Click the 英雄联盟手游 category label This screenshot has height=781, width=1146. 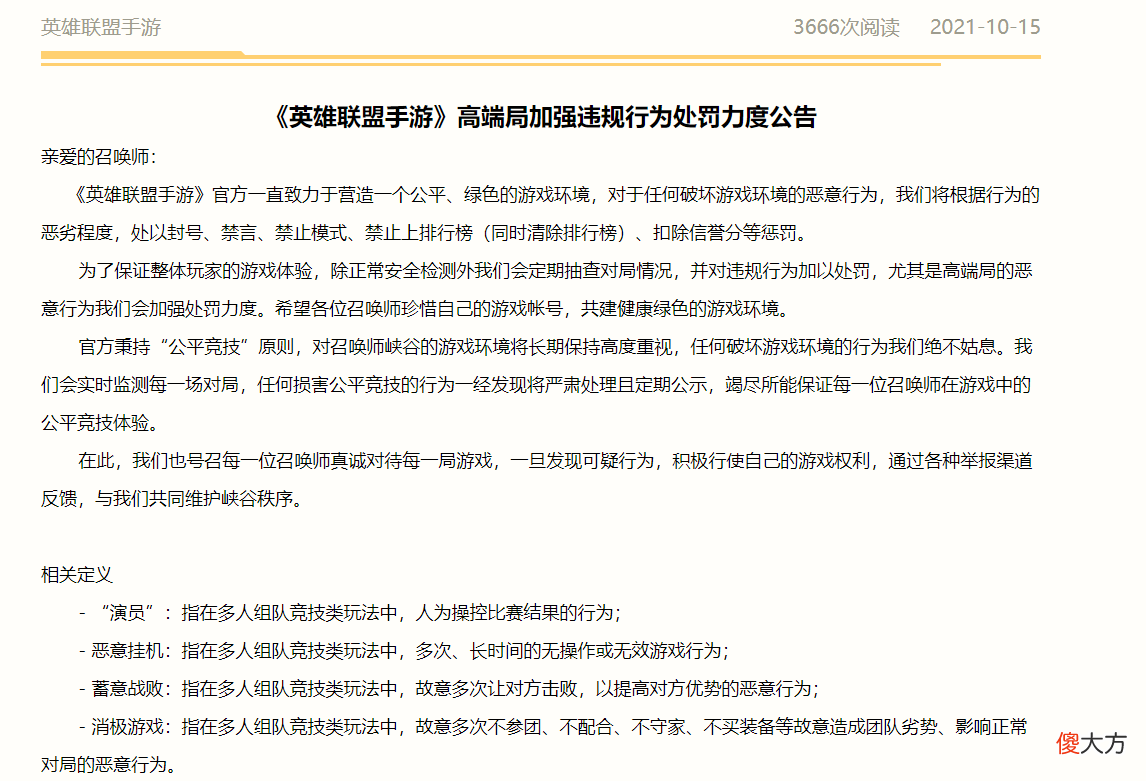pyautogui.click(x=101, y=27)
